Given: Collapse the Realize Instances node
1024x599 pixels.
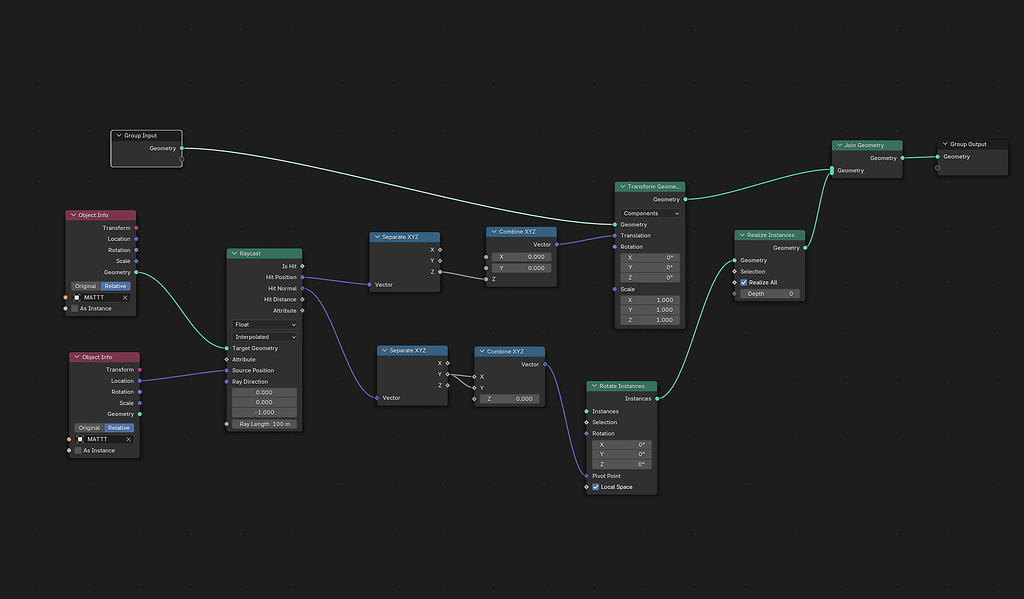Looking at the screenshot, I should click(742, 235).
